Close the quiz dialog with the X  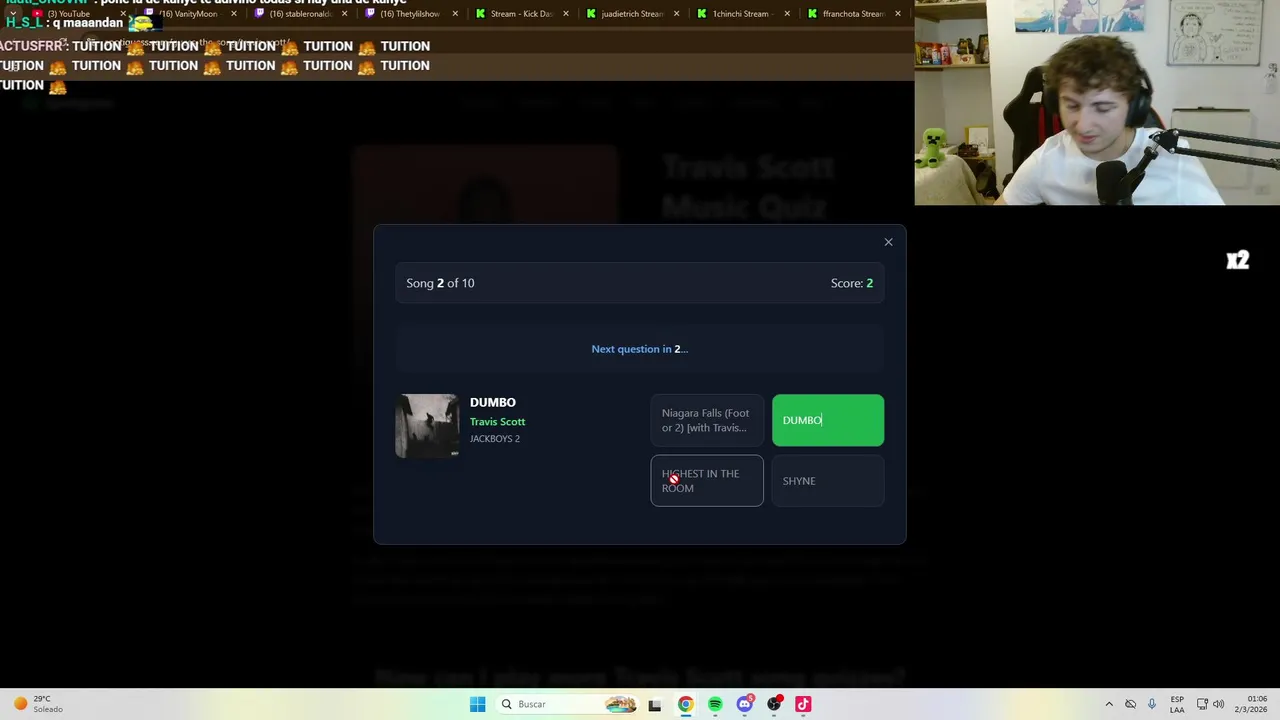(x=888, y=242)
